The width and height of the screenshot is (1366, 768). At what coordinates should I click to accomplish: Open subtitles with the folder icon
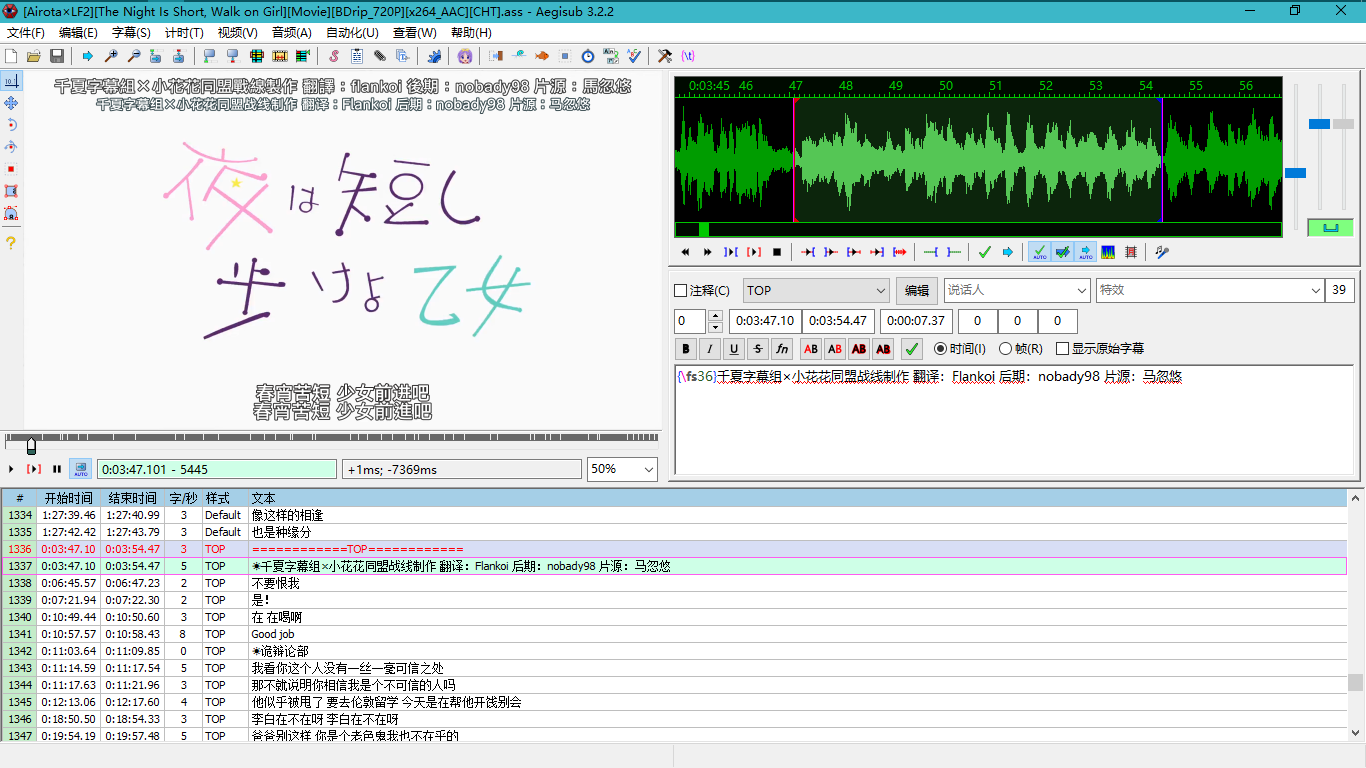click(33, 55)
